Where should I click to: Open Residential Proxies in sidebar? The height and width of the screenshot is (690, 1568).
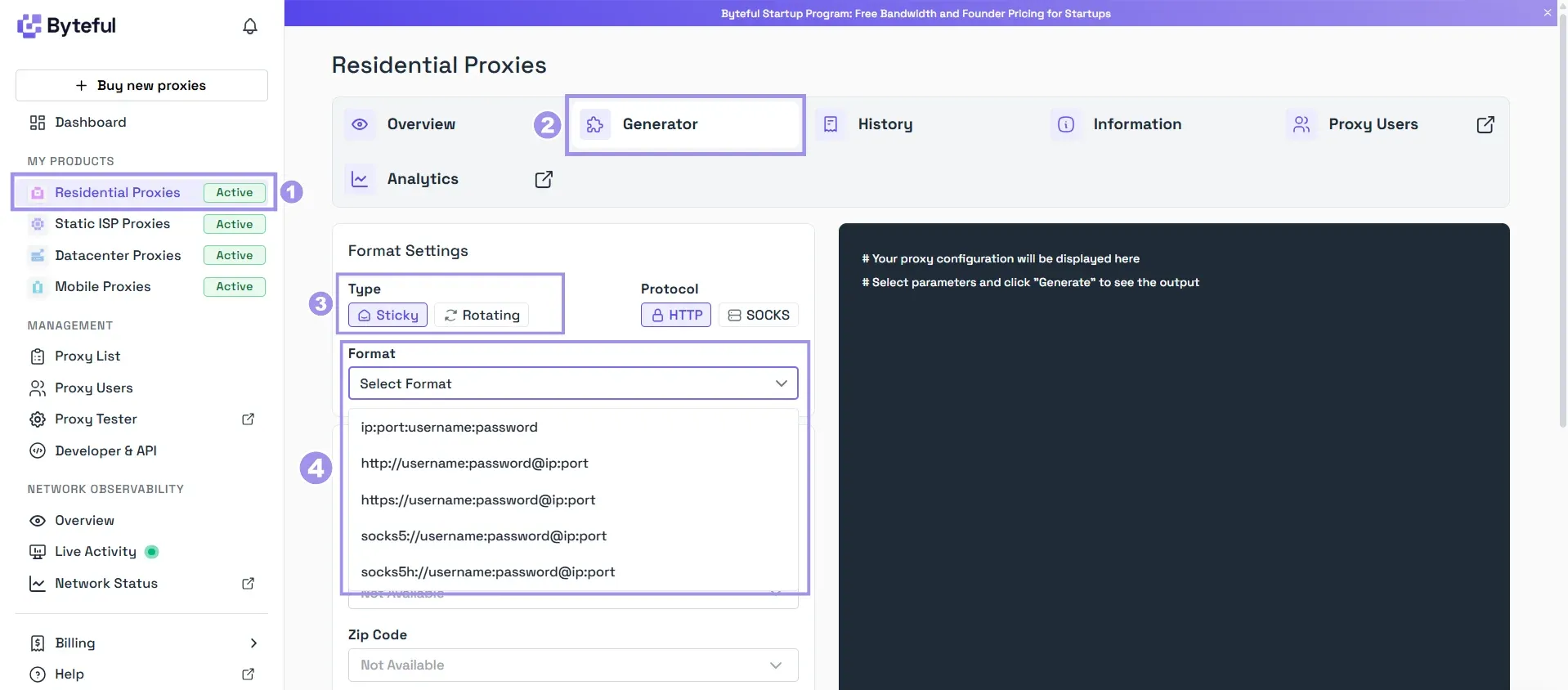click(144, 193)
